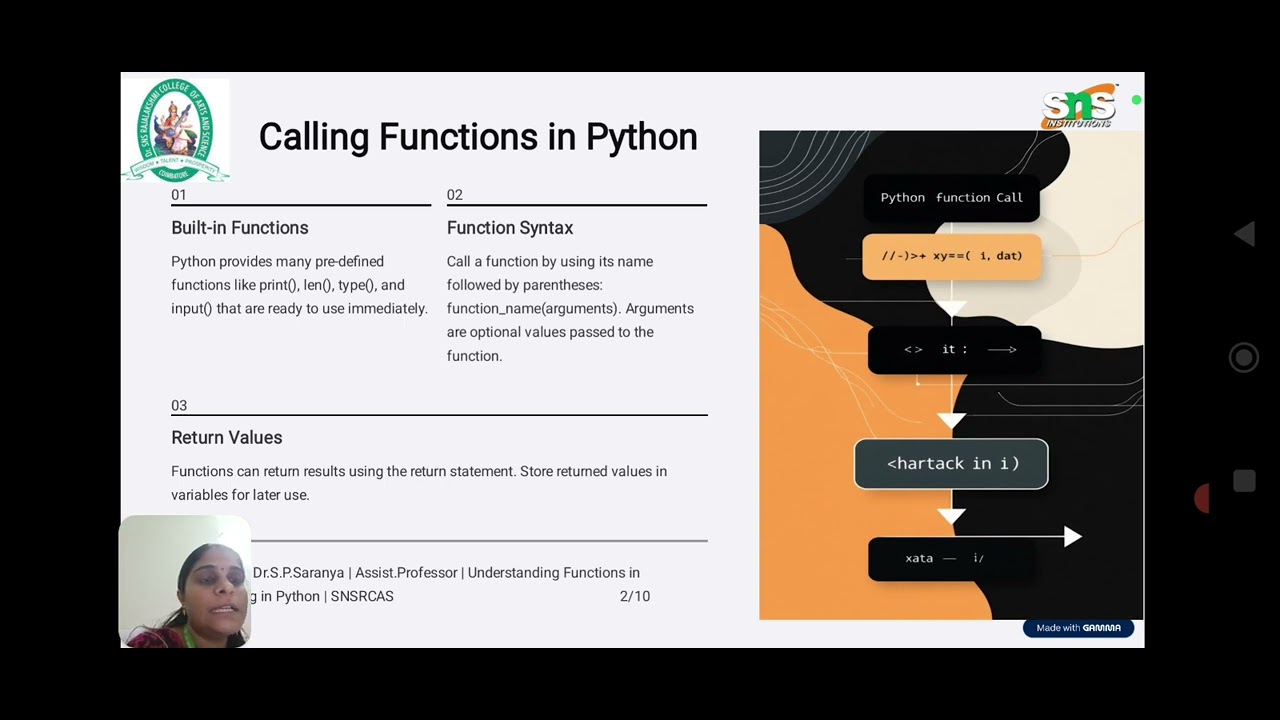Click the slide number 2/10

click(635, 596)
